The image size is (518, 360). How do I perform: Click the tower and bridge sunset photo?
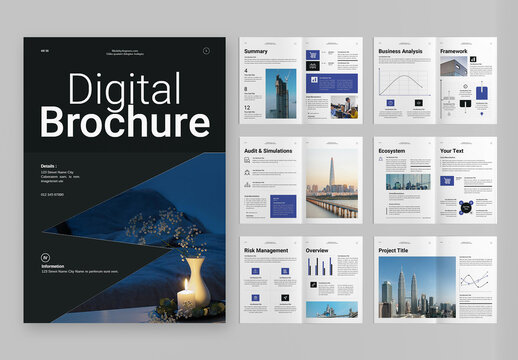[332, 183]
